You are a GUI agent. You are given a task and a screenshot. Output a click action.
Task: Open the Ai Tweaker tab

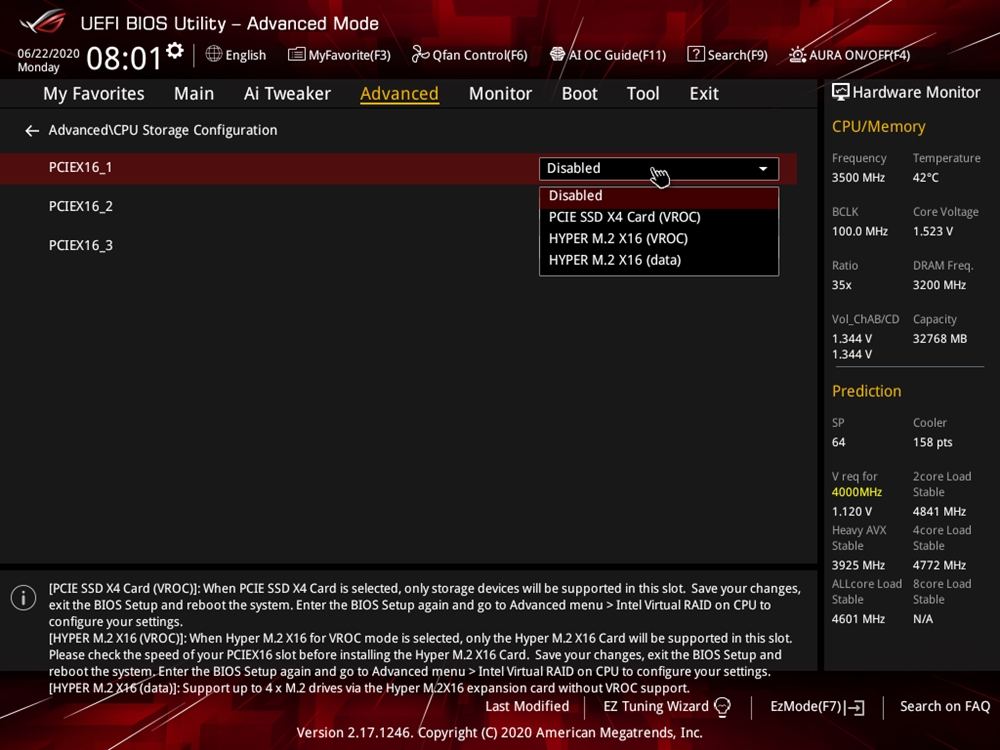[287, 94]
